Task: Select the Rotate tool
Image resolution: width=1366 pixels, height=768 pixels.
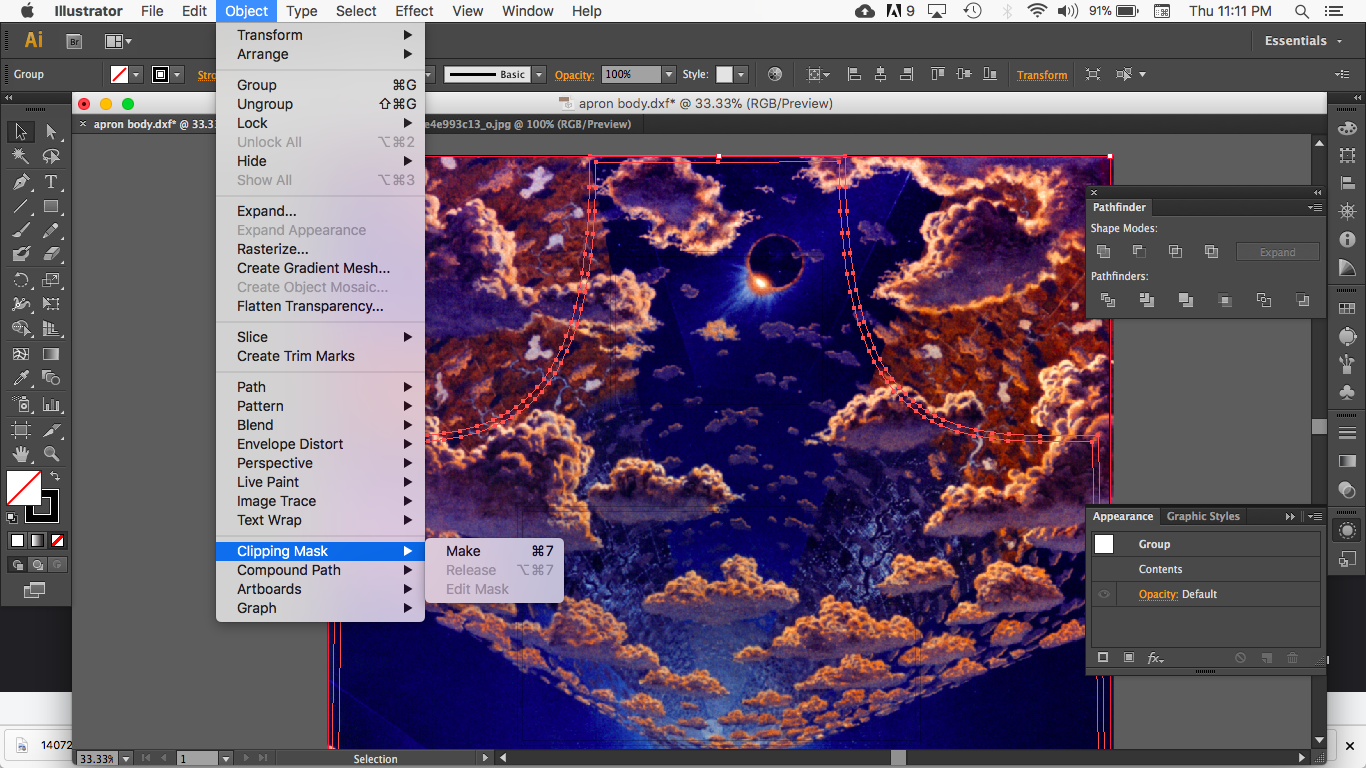Action: coord(20,280)
